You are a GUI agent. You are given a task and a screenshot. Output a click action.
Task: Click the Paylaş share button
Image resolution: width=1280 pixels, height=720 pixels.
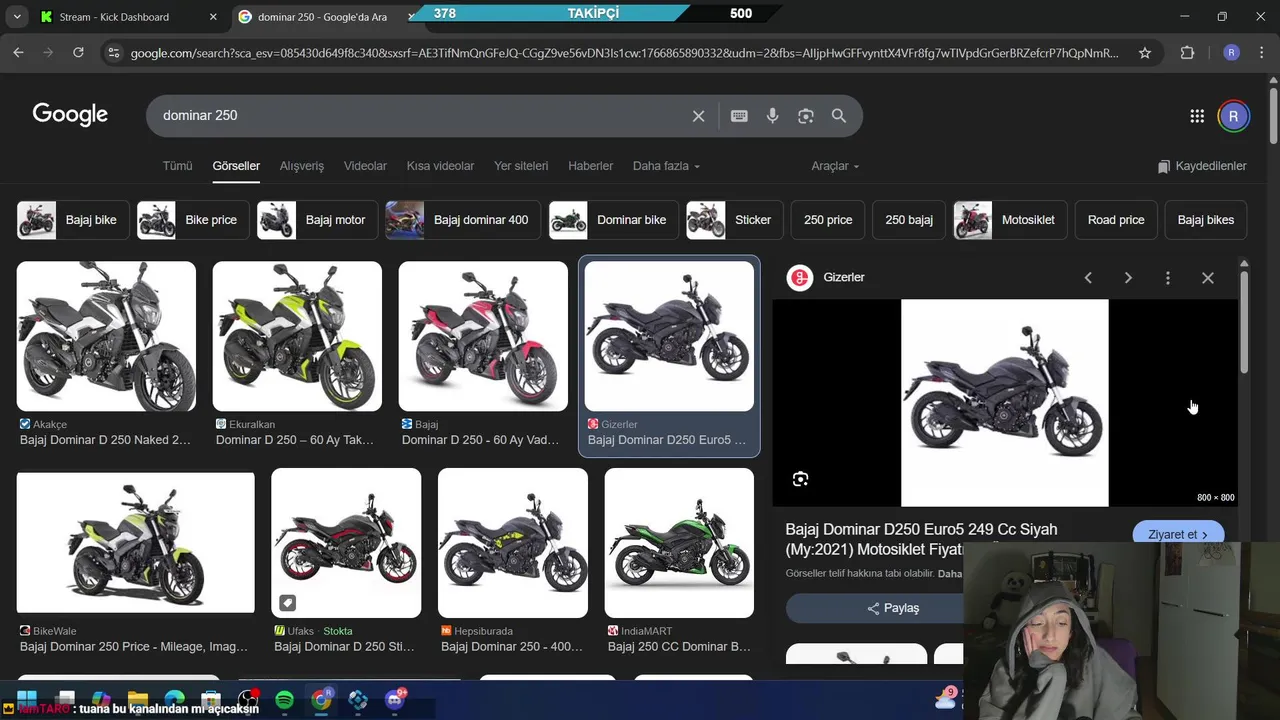click(x=892, y=608)
